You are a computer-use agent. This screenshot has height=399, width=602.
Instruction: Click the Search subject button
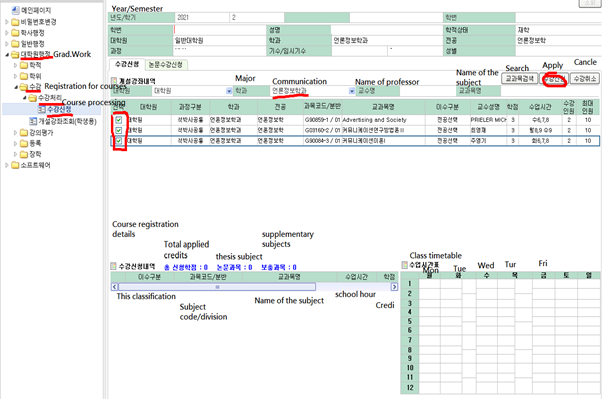(x=519, y=79)
